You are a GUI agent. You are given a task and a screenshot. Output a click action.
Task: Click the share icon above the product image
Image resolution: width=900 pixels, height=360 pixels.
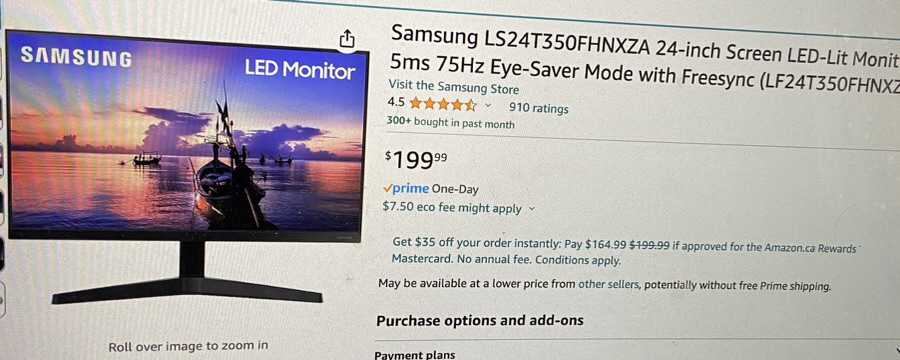click(x=347, y=38)
